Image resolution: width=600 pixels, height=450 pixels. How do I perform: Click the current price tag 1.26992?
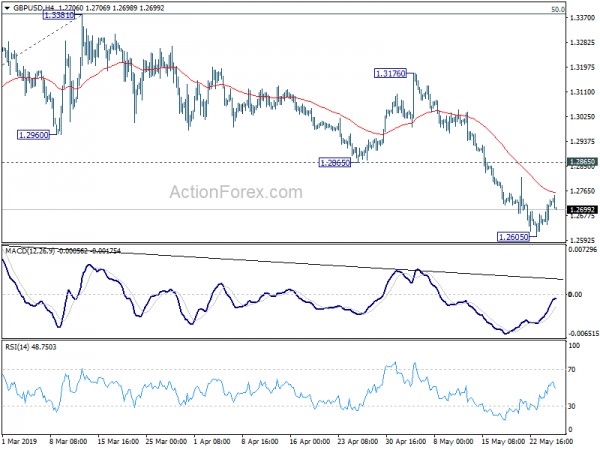click(x=582, y=210)
